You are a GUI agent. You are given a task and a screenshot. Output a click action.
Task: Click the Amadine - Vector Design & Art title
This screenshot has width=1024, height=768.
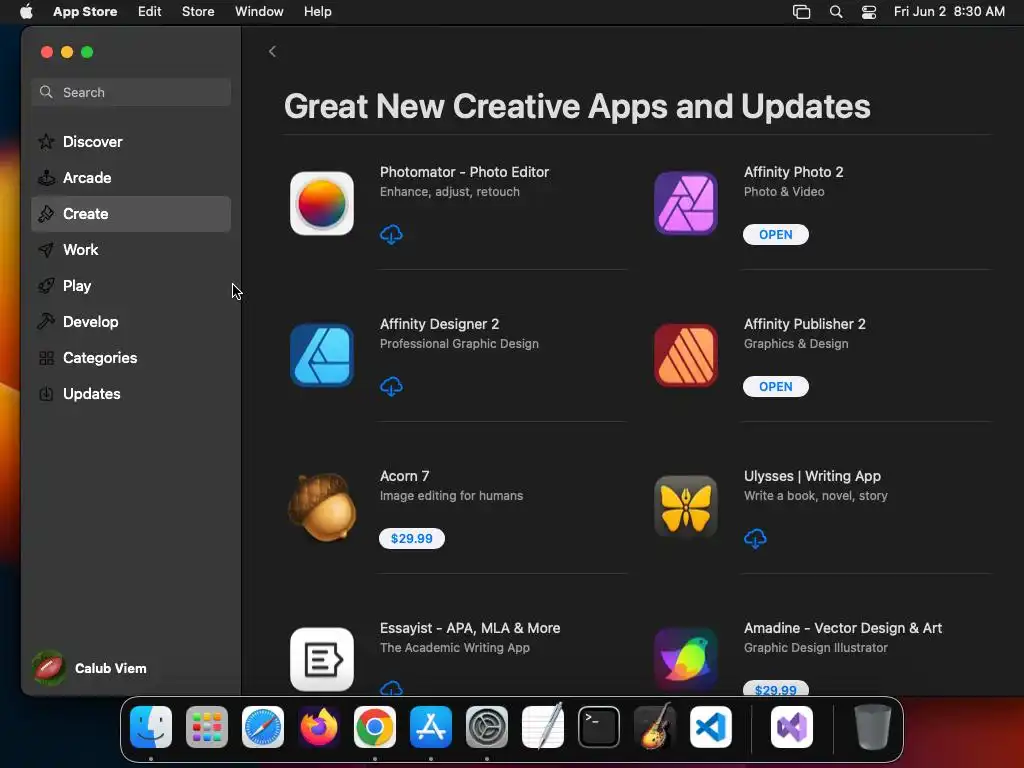pyautogui.click(x=842, y=628)
